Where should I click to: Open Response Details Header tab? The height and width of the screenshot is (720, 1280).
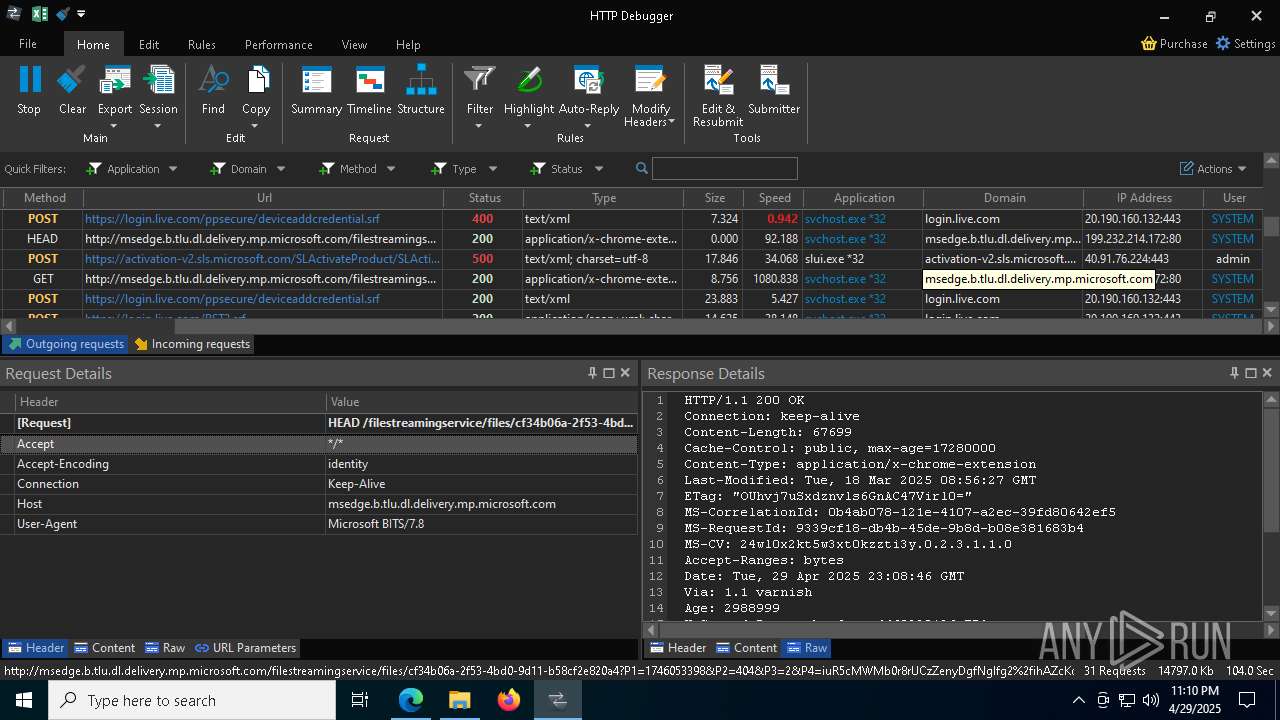coord(678,648)
